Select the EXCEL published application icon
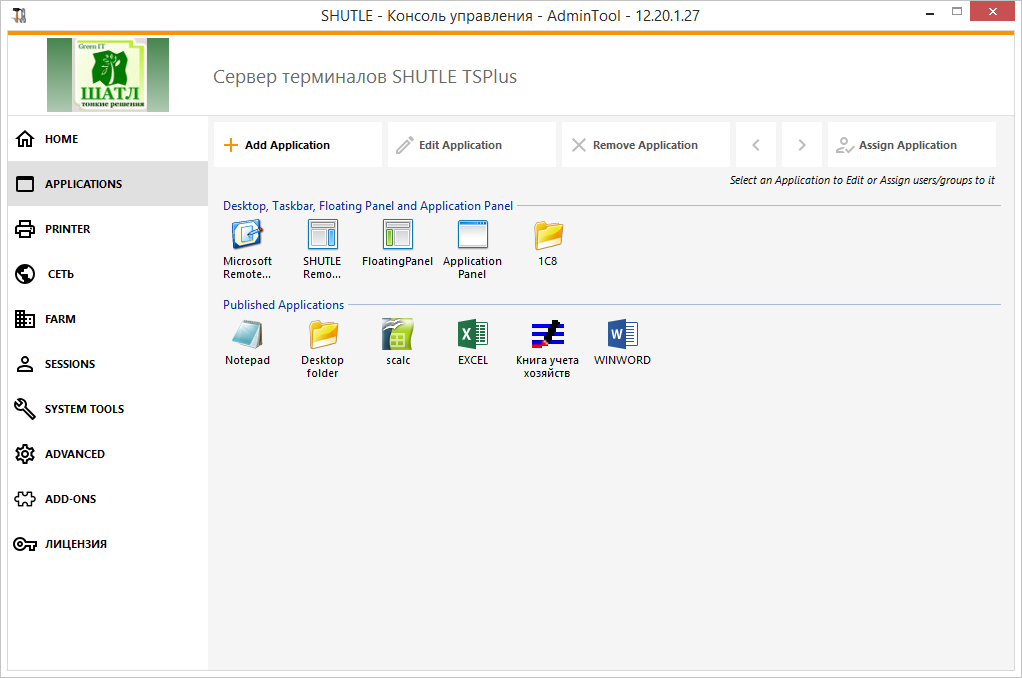This screenshot has width=1022, height=678. [x=472, y=334]
